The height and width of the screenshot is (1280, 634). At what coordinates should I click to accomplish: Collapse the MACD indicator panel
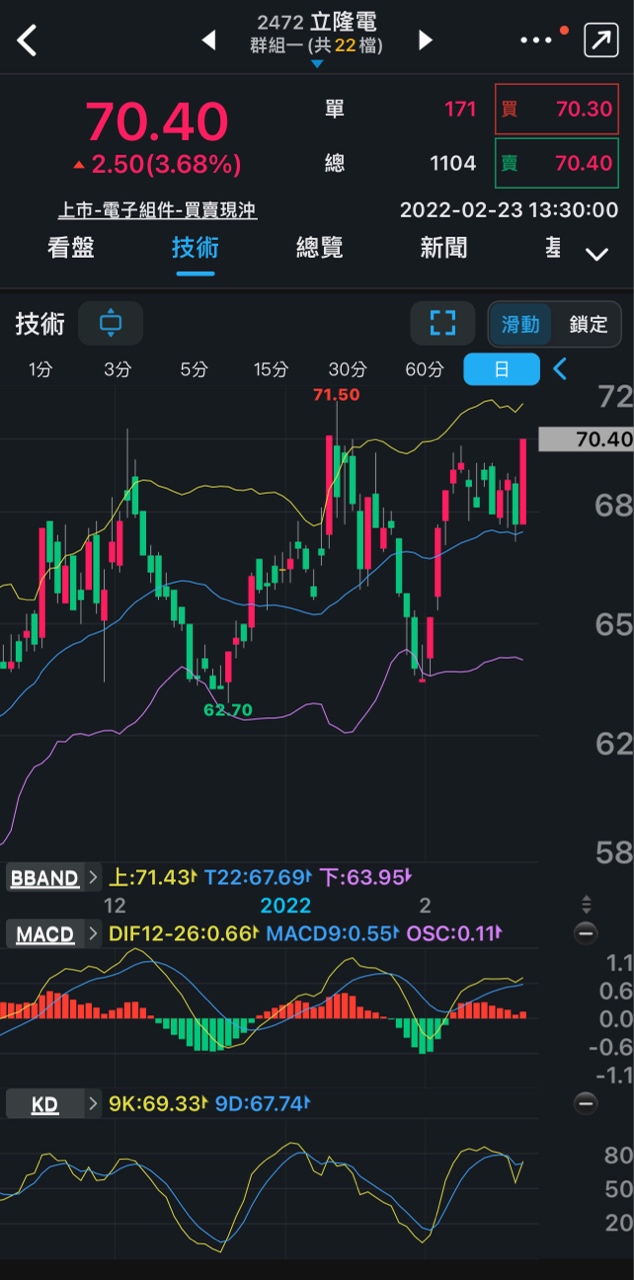point(586,933)
